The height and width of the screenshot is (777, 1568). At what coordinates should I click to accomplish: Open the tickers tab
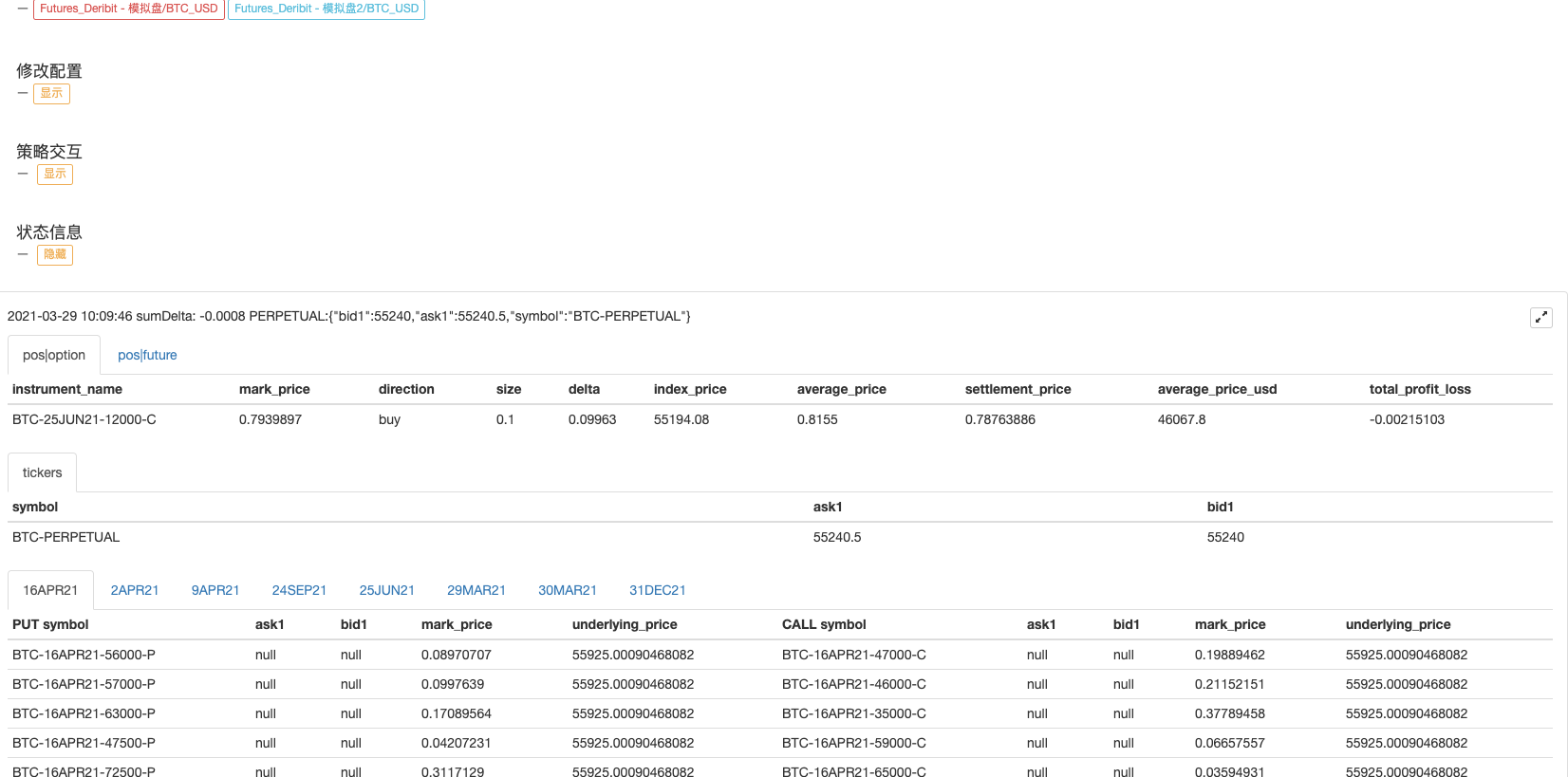(x=42, y=472)
